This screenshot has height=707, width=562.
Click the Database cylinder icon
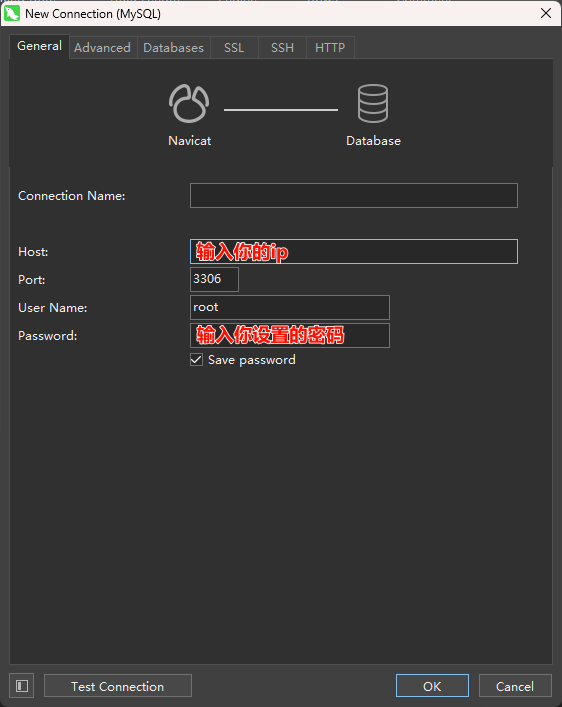pos(373,104)
